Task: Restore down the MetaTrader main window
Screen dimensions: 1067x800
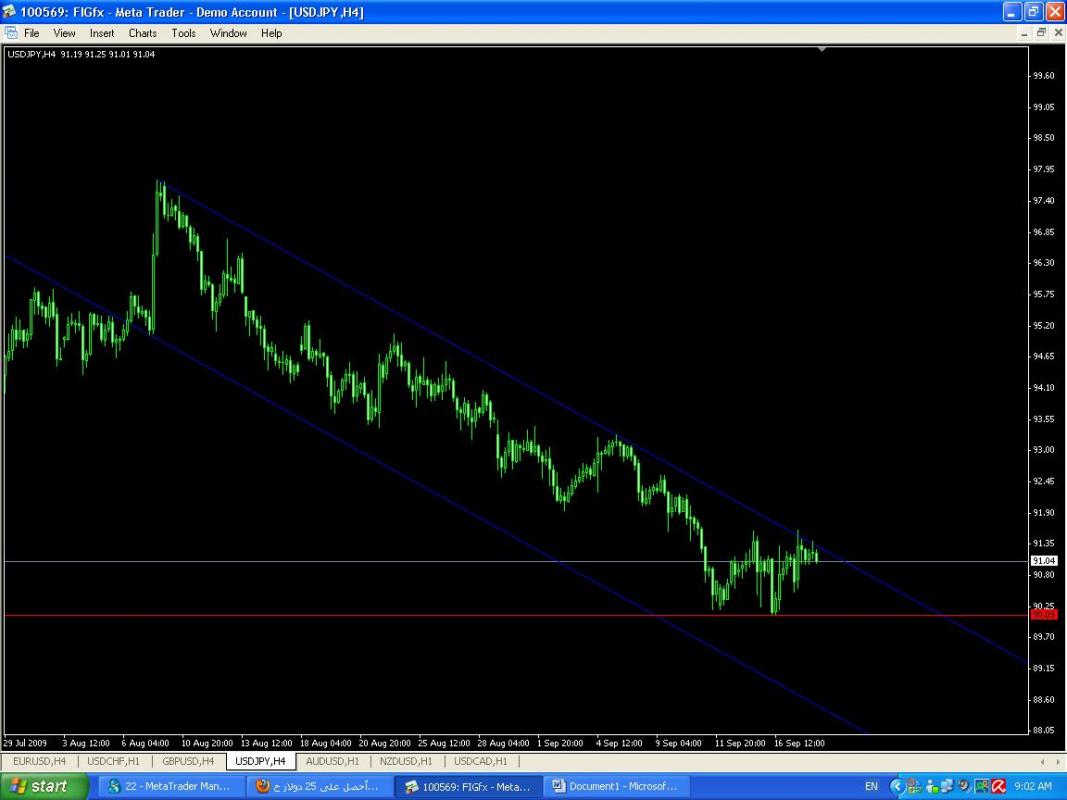Action: click(x=1033, y=12)
